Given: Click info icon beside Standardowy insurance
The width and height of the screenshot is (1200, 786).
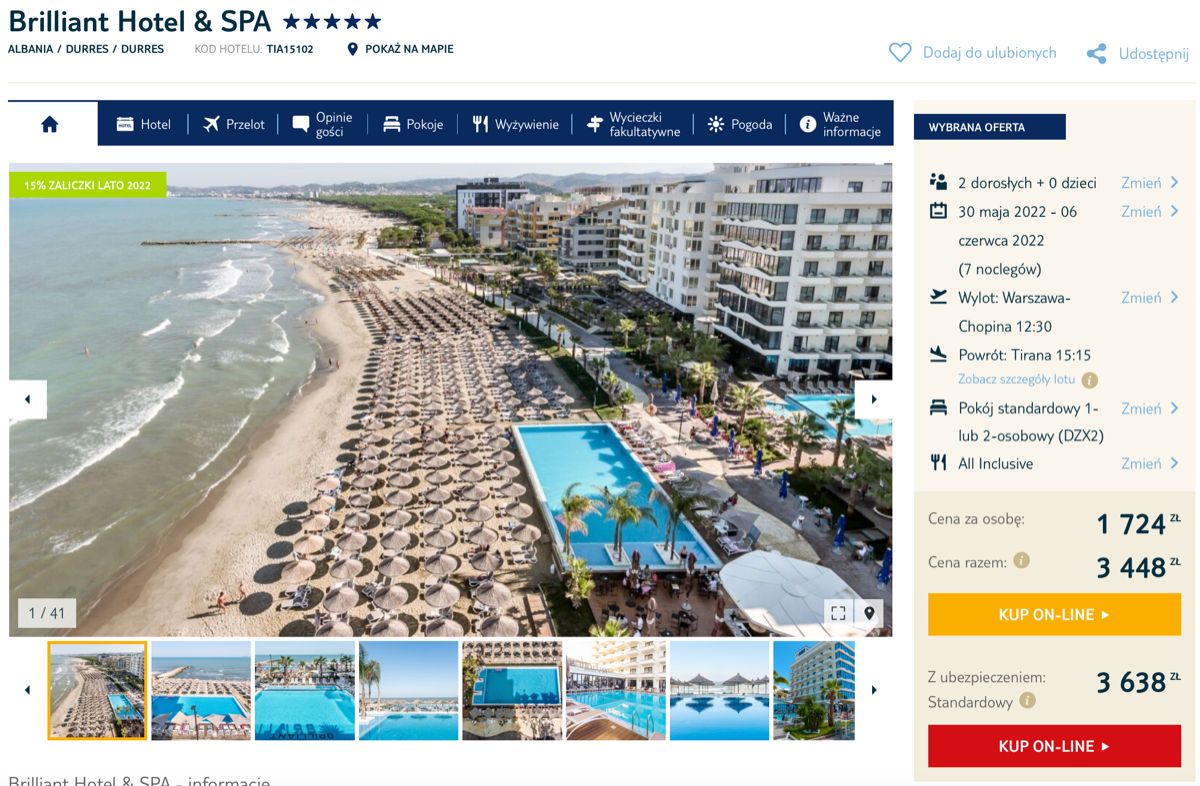Looking at the screenshot, I should 1027,701.
